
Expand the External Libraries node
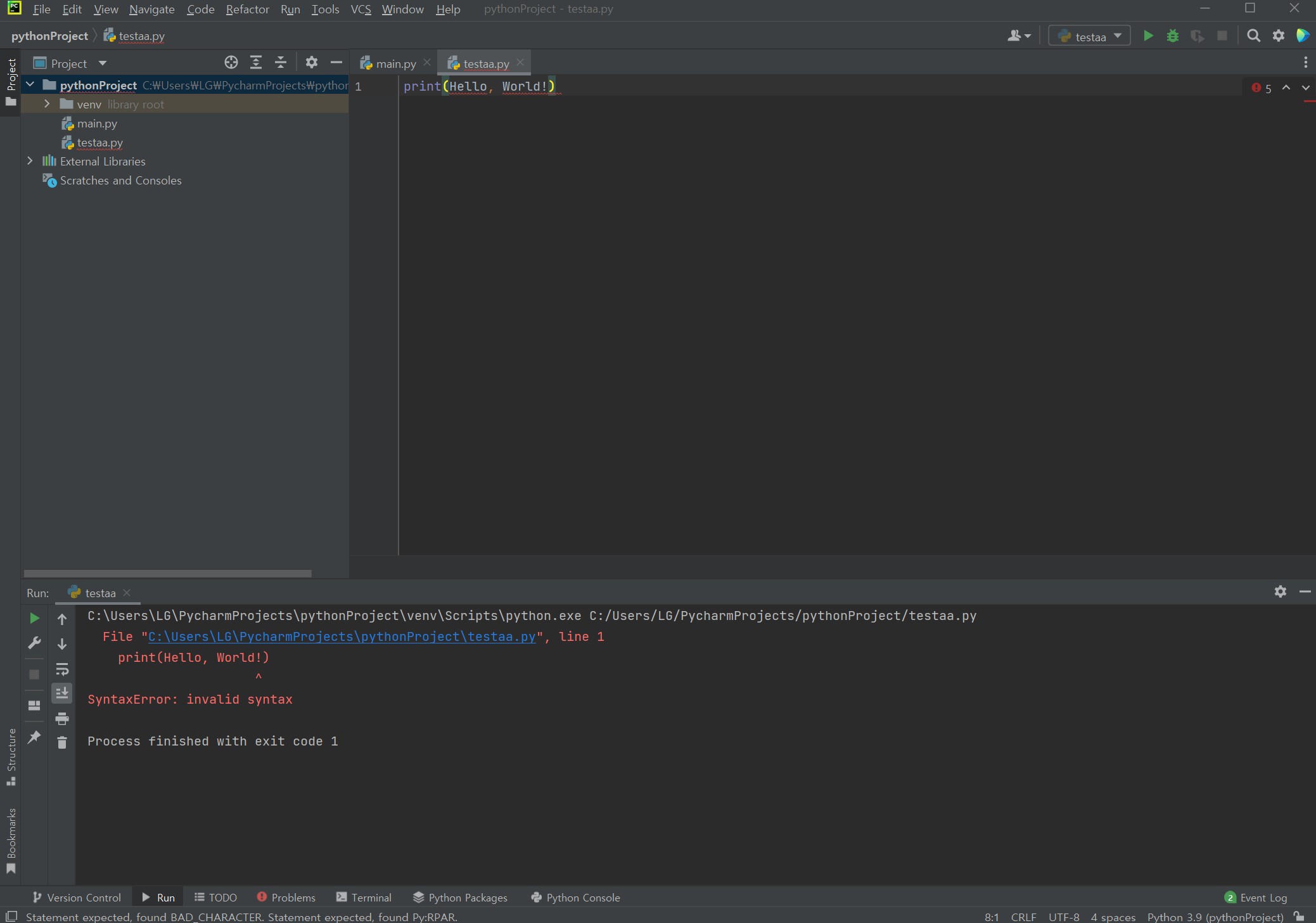click(x=30, y=161)
